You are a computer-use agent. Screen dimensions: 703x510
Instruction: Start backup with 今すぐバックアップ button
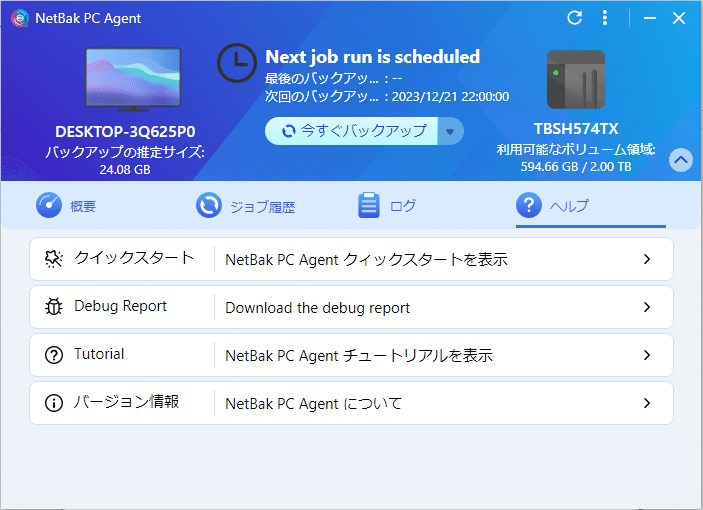[x=351, y=131]
